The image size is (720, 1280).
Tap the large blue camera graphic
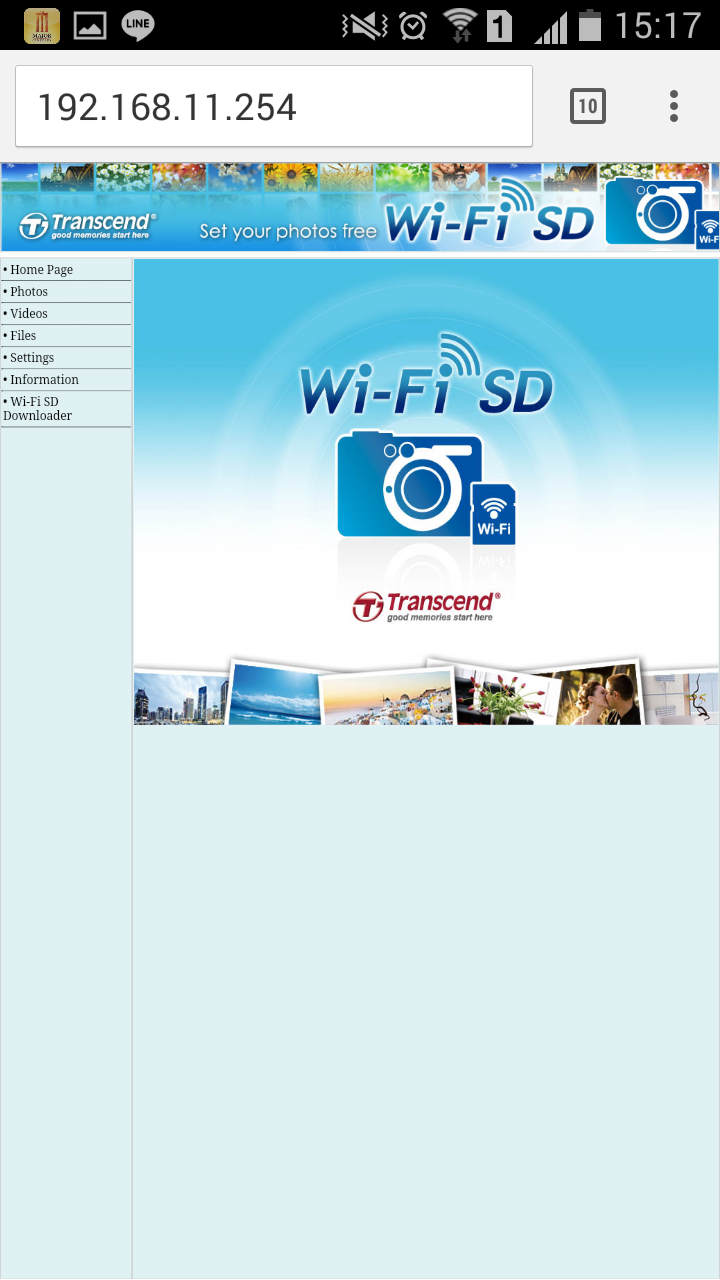408,484
